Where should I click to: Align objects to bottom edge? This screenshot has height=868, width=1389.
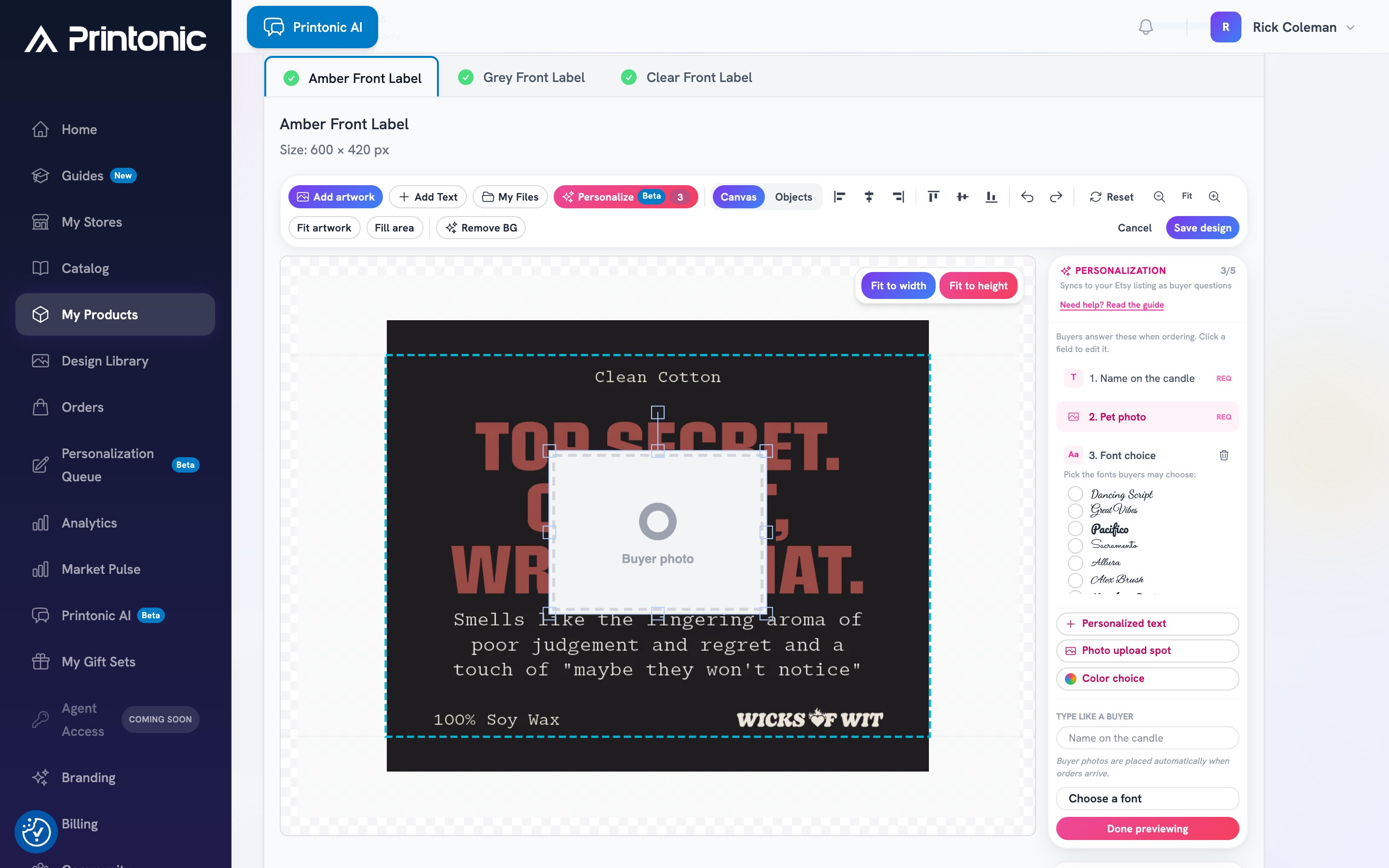tap(991, 197)
